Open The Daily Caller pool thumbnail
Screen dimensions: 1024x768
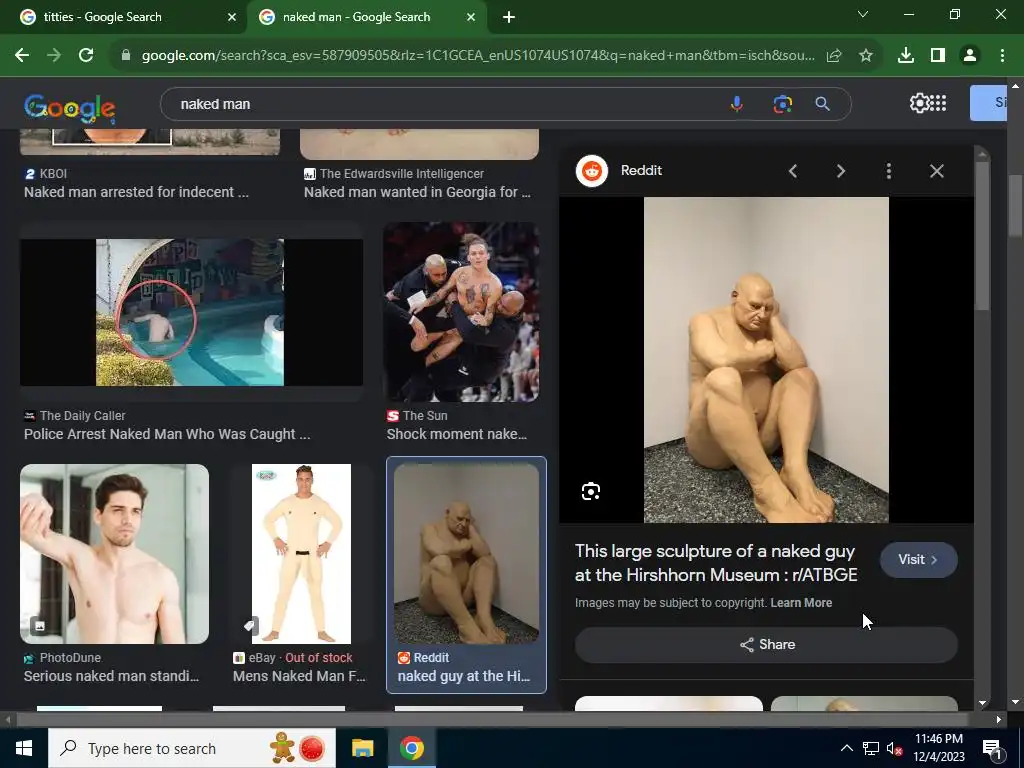click(x=191, y=312)
